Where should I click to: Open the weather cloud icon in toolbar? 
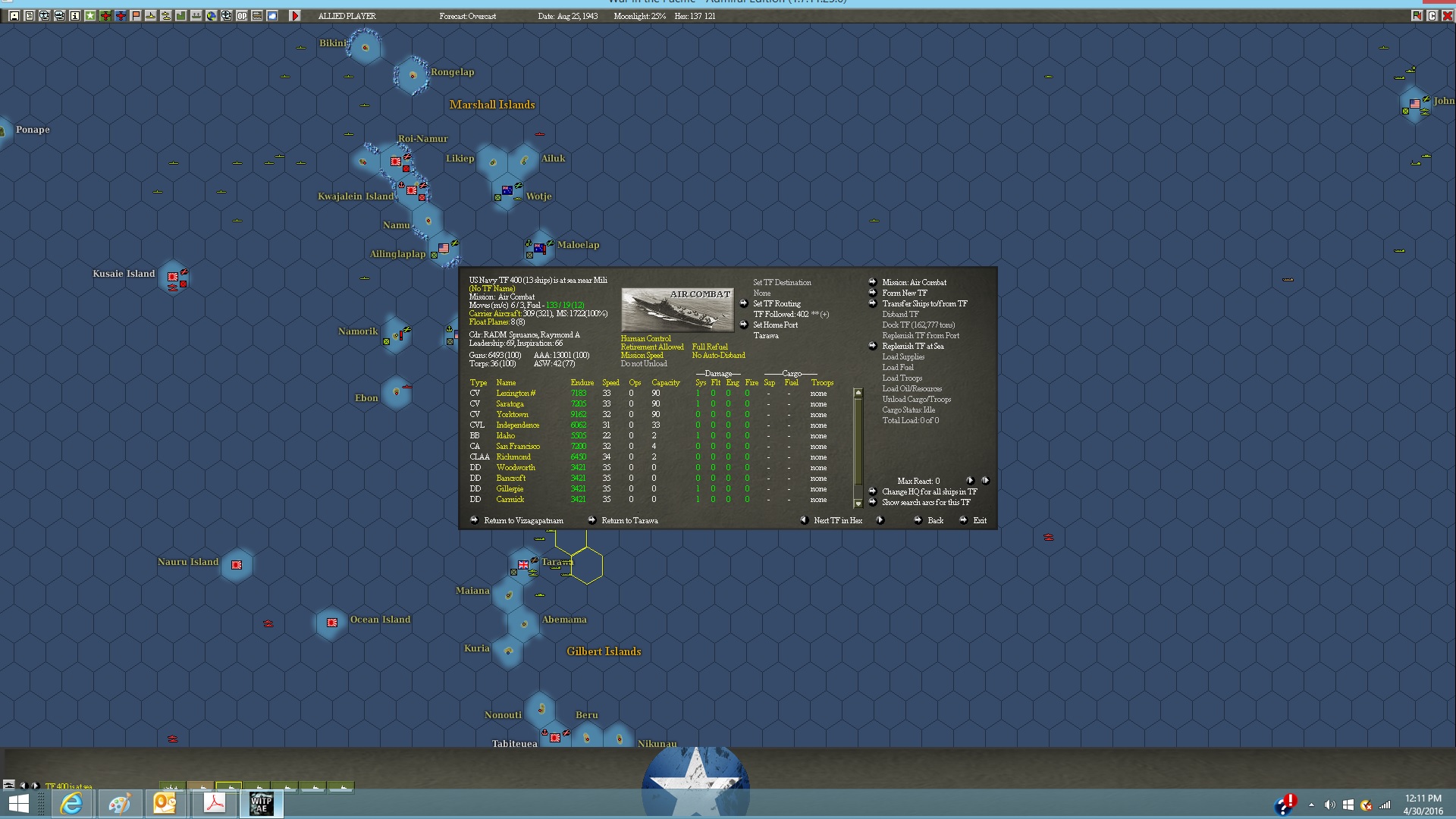click(x=272, y=16)
